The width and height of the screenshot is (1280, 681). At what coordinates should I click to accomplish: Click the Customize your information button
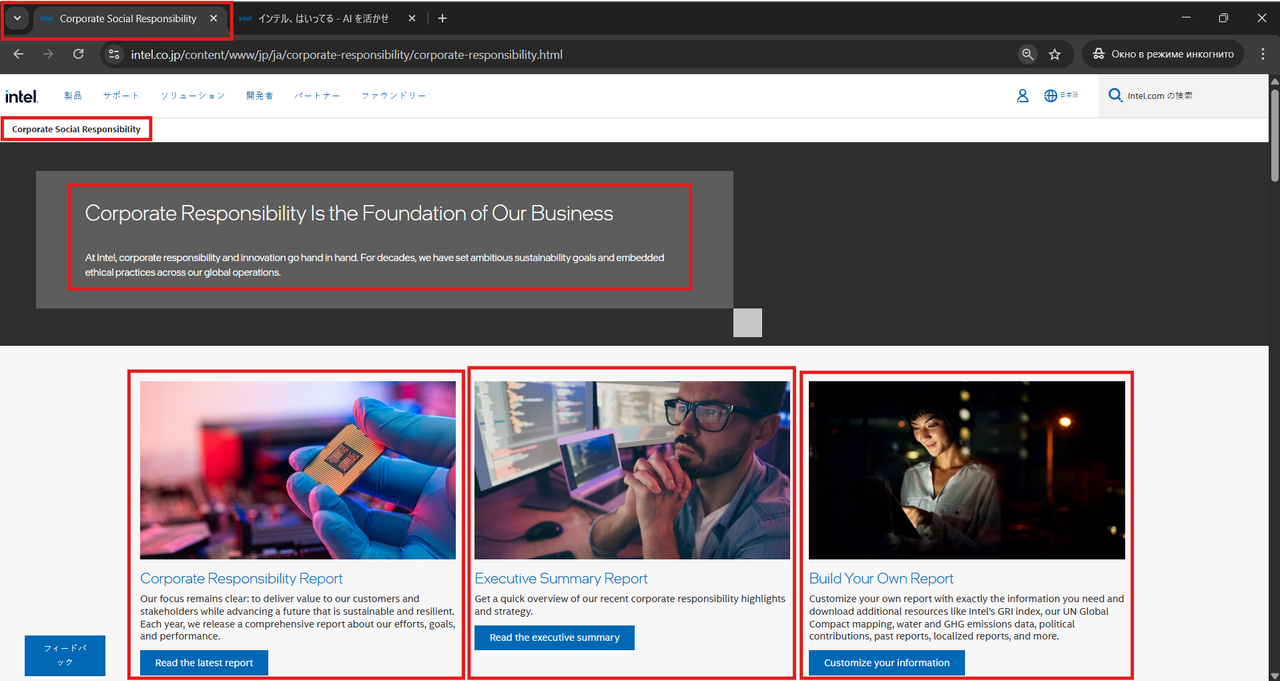pyautogui.click(x=887, y=662)
